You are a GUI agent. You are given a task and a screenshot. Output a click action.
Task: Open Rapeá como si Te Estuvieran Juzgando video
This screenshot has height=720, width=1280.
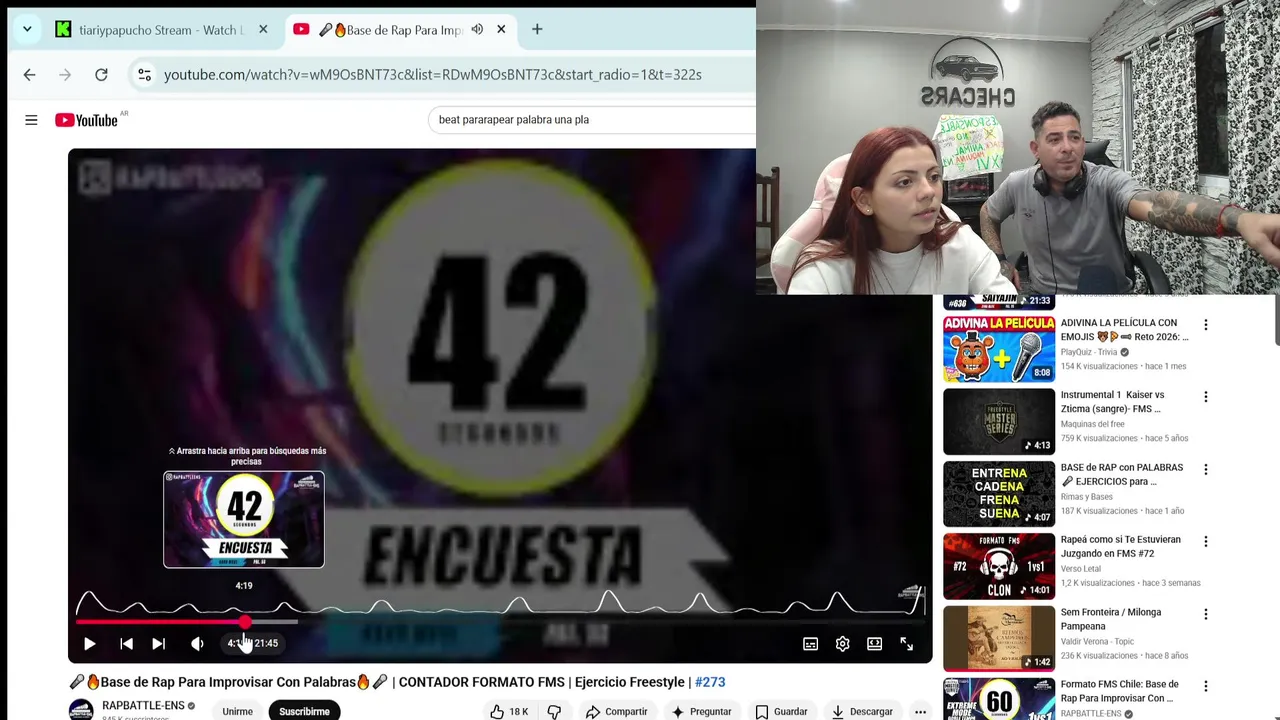pyautogui.click(x=1120, y=546)
